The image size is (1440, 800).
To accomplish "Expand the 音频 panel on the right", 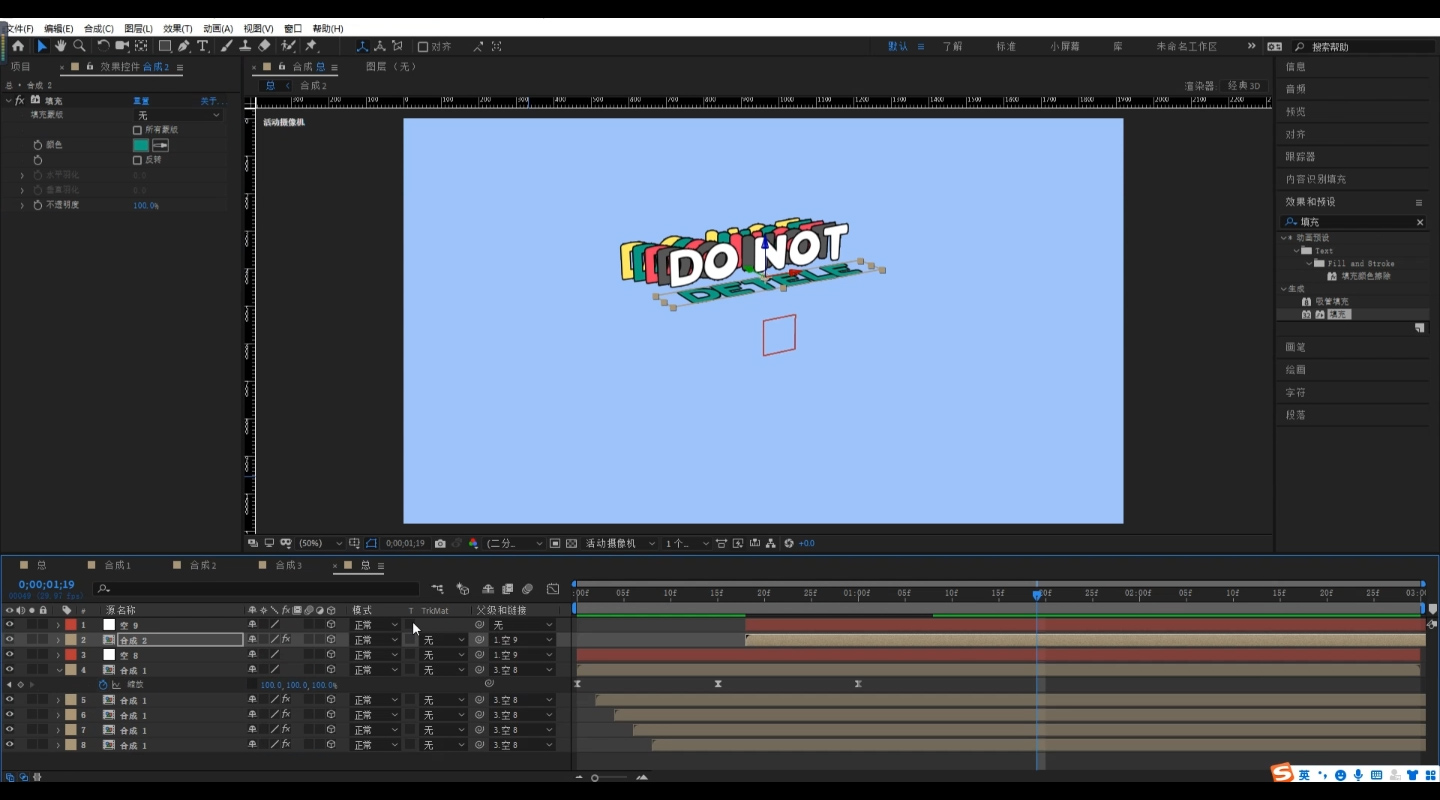I will (1296, 89).
